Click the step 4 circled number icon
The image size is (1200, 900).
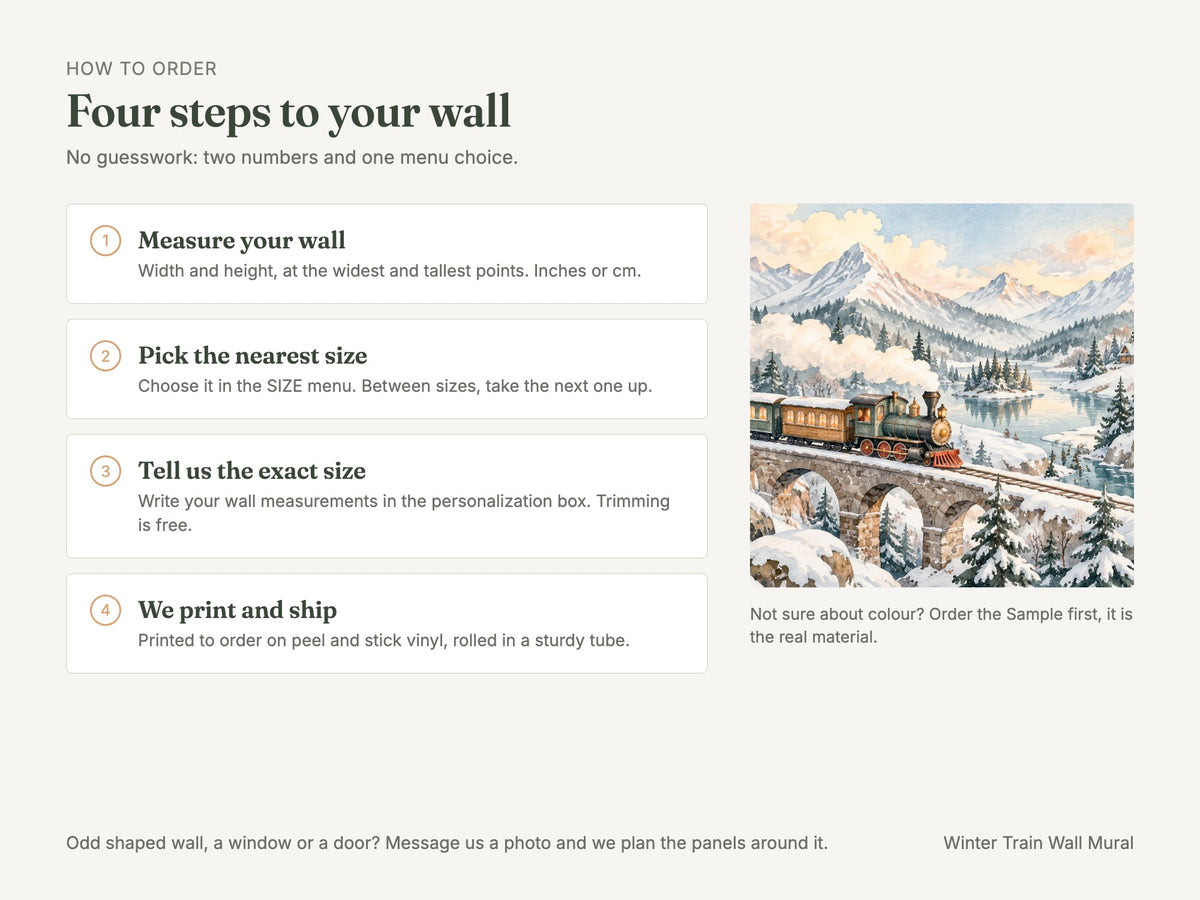(105, 610)
